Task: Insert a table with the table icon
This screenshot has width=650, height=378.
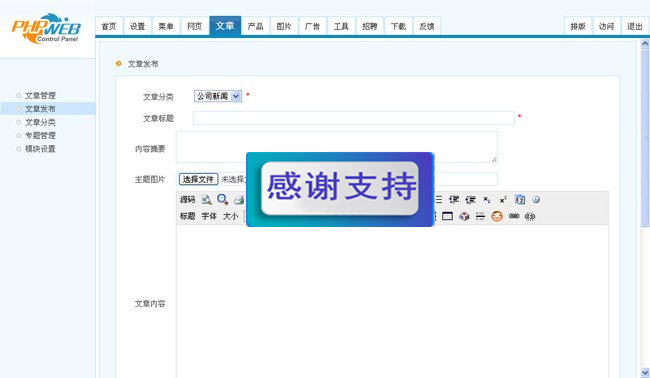Action: click(447, 216)
